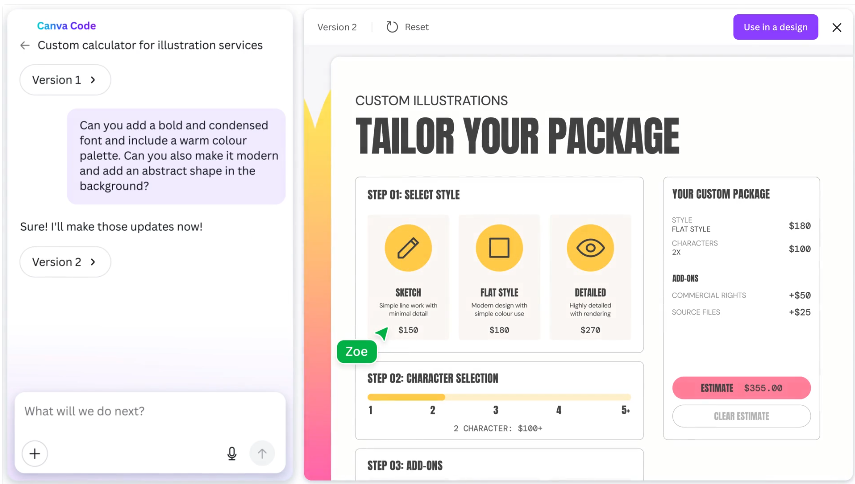Open the Version 2 label in the header
The width and height of the screenshot is (855, 484).
pos(337,27)
